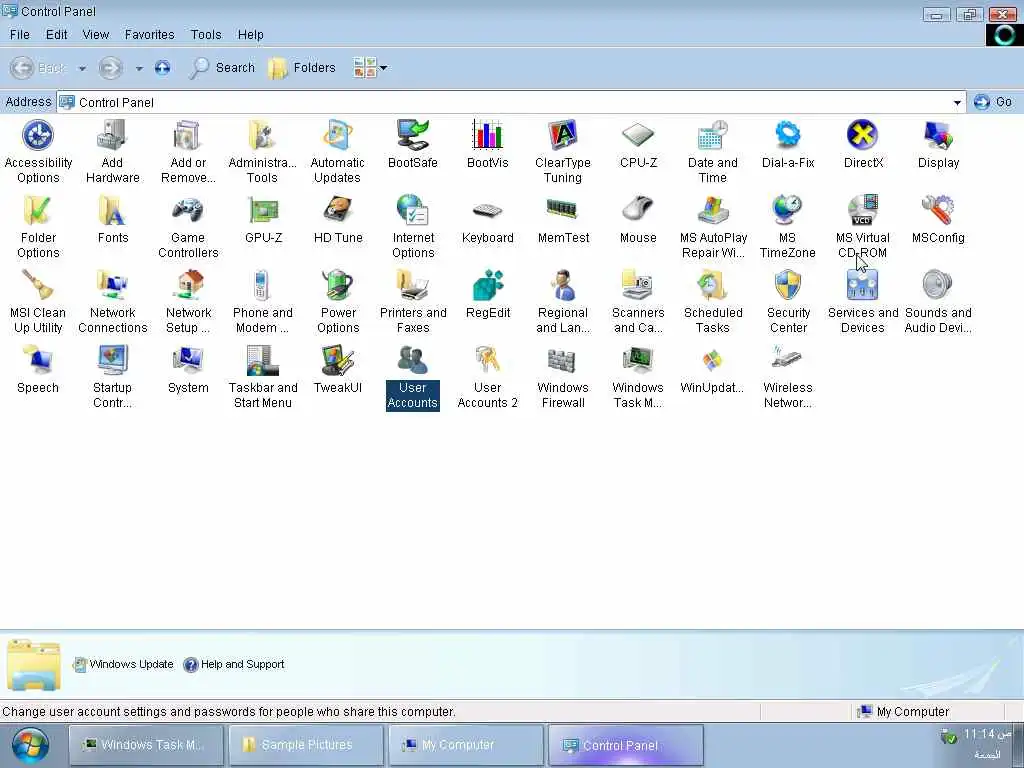Open the ClearType Tuning icon
The width and height of the screenshot is (1024, 768).
563,135
